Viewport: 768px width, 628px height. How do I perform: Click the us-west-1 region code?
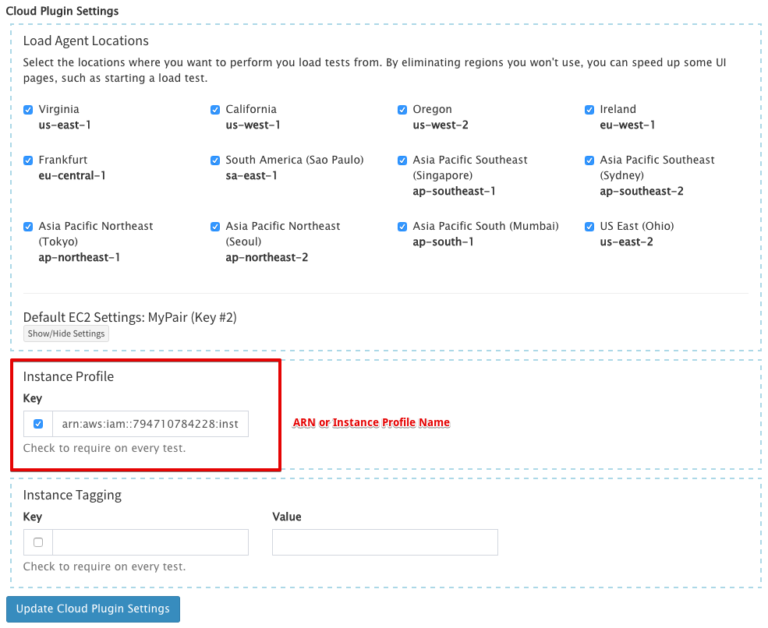tap(253, 125)
